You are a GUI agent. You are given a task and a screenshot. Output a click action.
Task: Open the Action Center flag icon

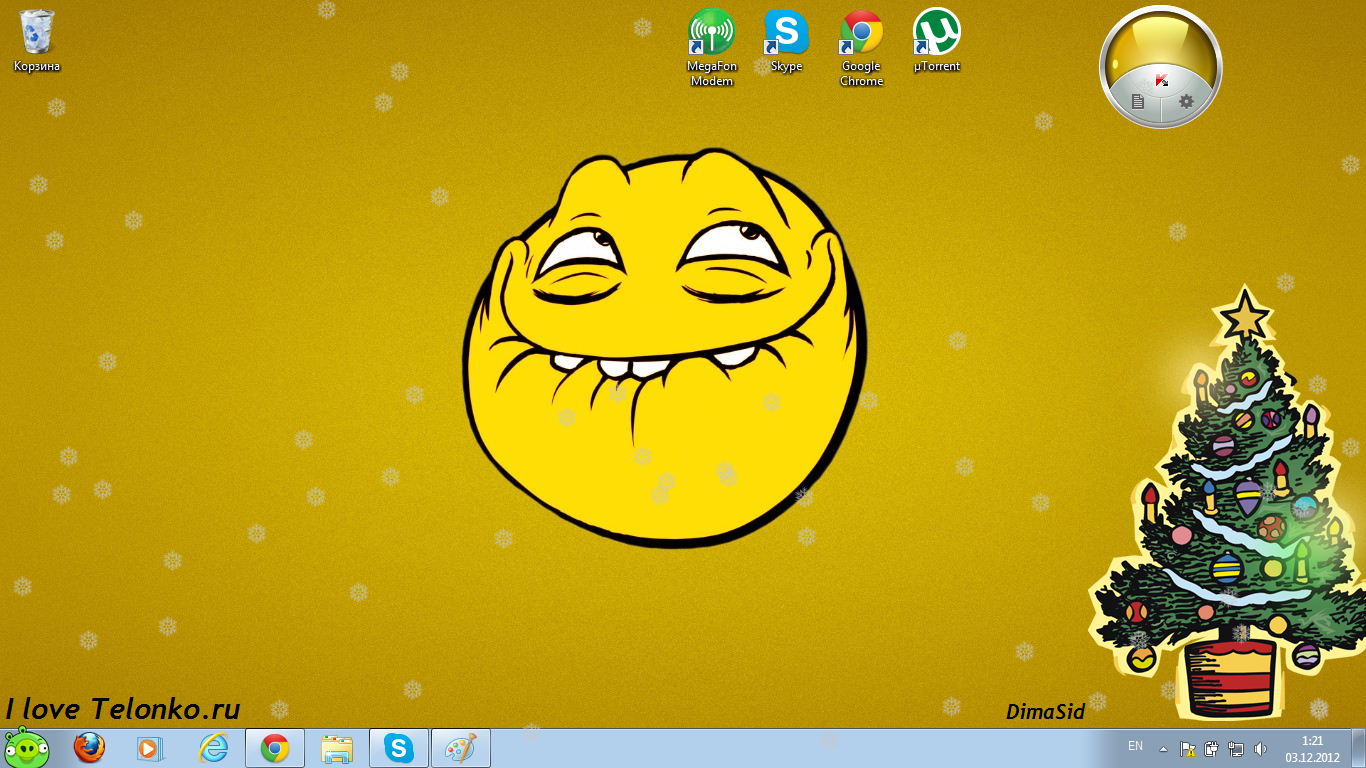click(x=1188, y=748)
